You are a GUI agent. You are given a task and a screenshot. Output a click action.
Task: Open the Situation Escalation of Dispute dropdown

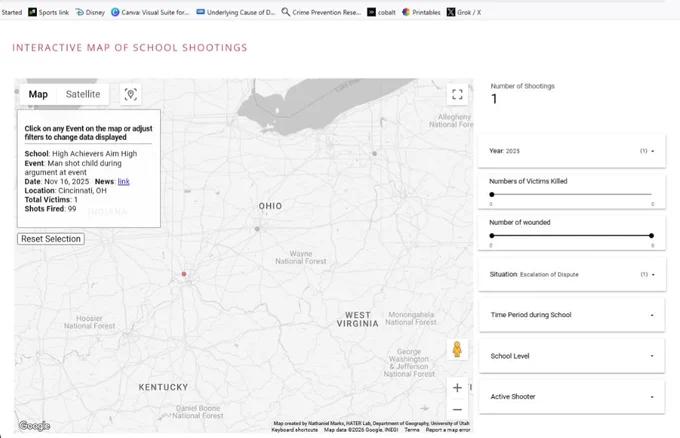[x=572, y=275]
